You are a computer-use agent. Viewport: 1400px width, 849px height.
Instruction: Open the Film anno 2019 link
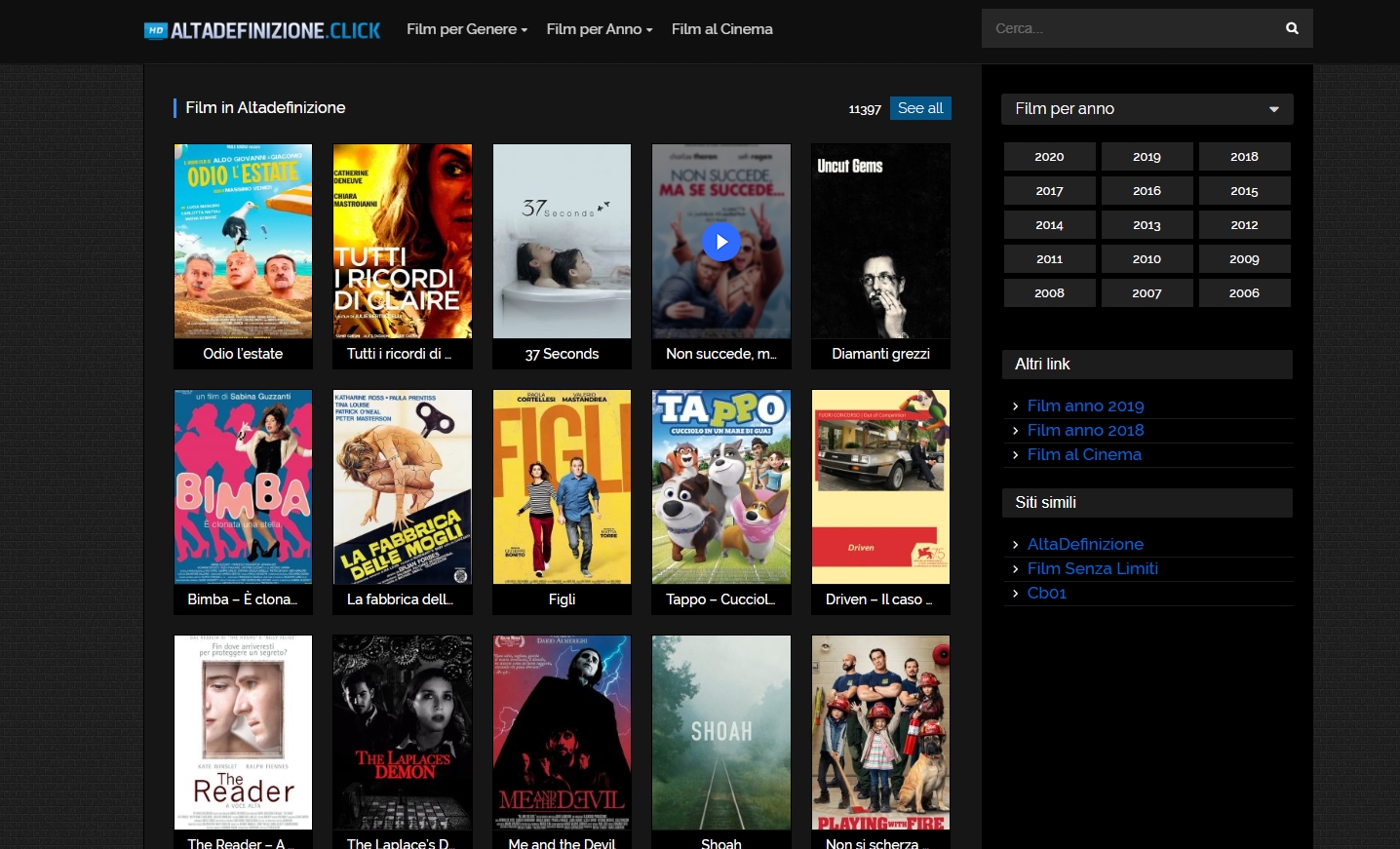coord(1085,406)
